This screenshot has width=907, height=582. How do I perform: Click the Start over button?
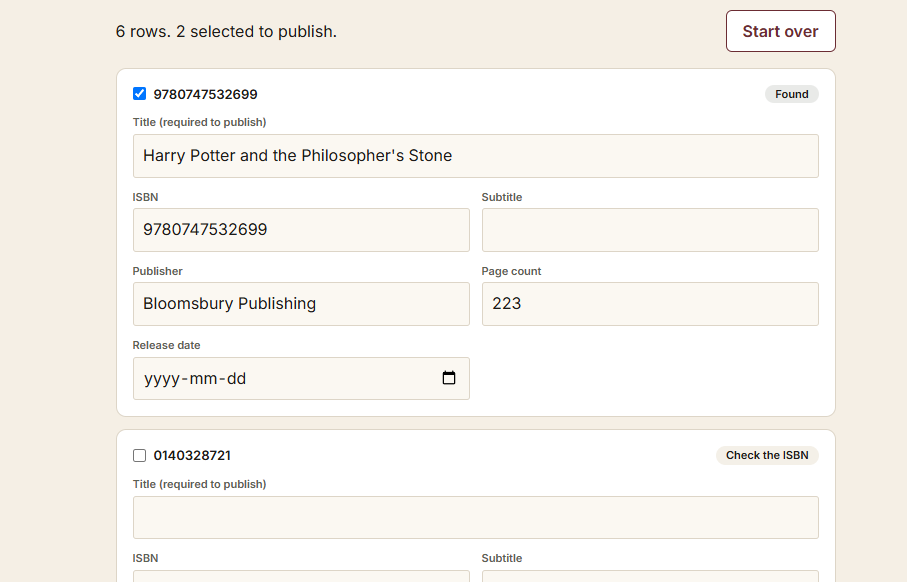tap(780, 31)
